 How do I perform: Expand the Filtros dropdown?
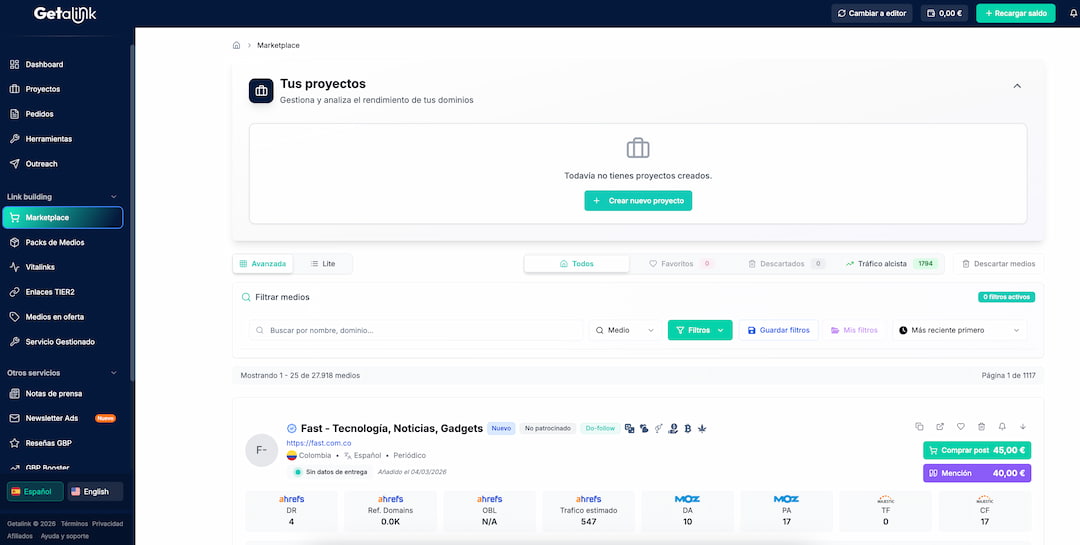click(x=699, y=330)
